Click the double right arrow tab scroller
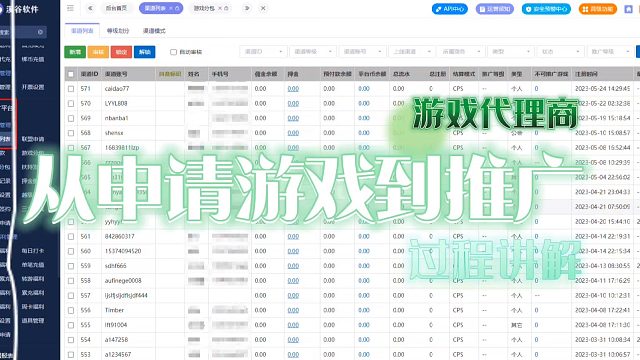This screenshot has height=360, width=640. pyautogui.click(x=247, y=8)
